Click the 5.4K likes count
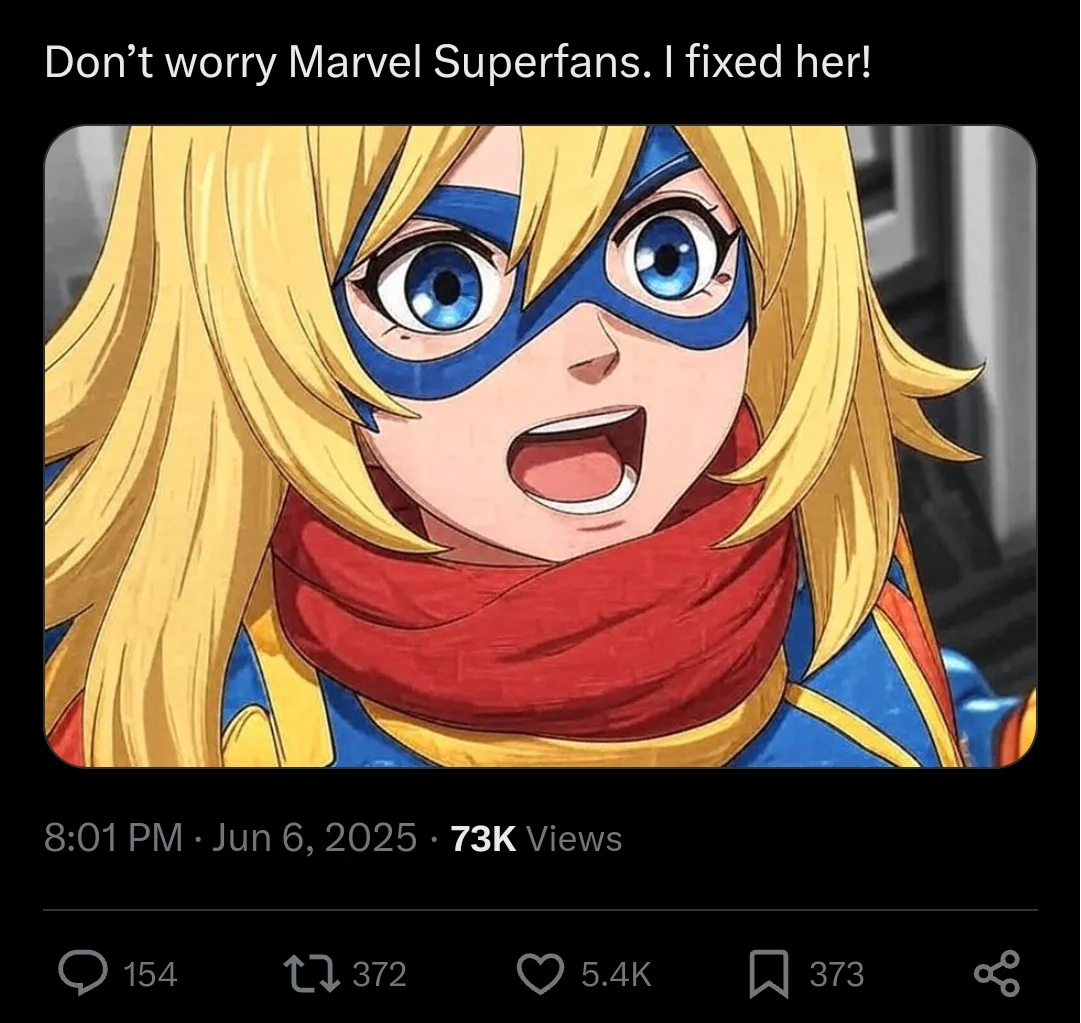Screen dimensions: 1081x1023 (x=616, y=975)
